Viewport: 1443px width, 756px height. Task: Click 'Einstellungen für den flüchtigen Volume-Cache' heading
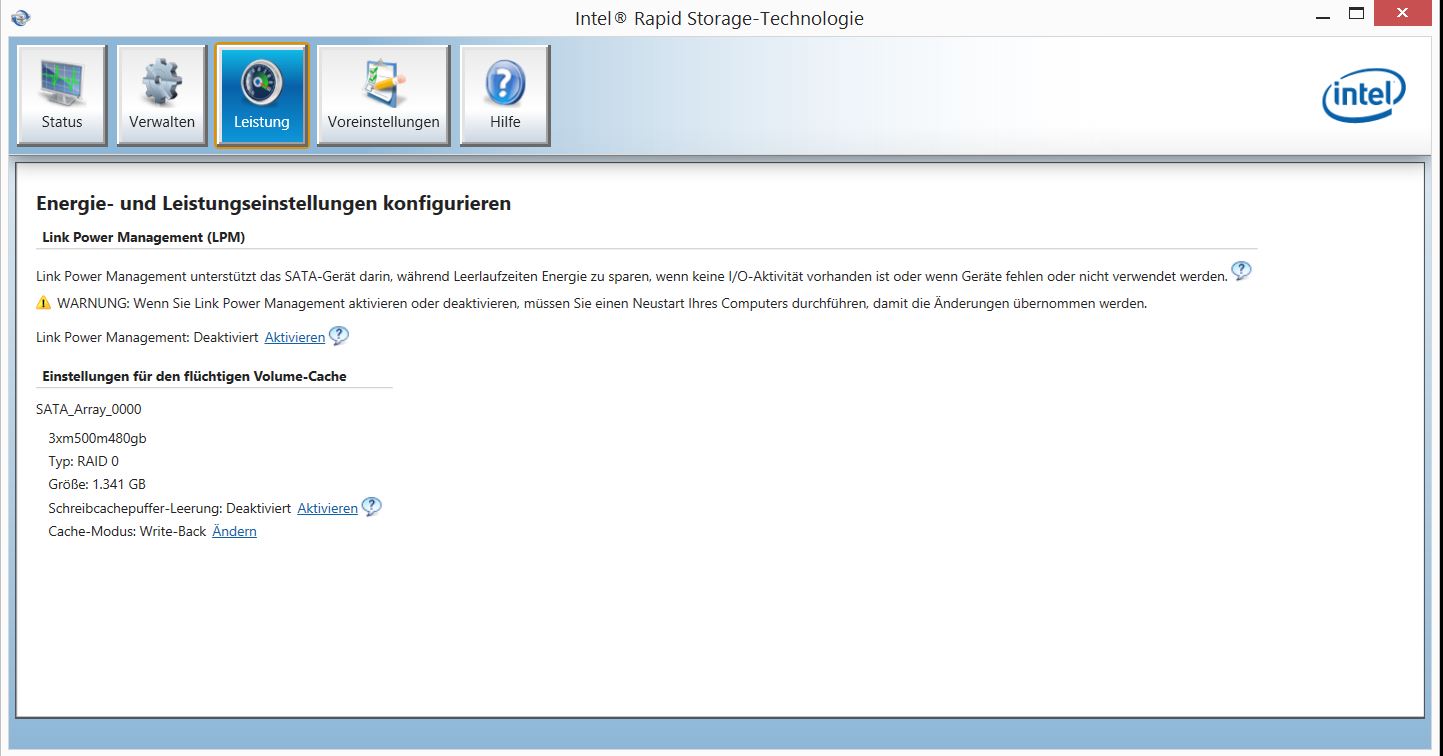pyautogui.click(x=195, y=377)
